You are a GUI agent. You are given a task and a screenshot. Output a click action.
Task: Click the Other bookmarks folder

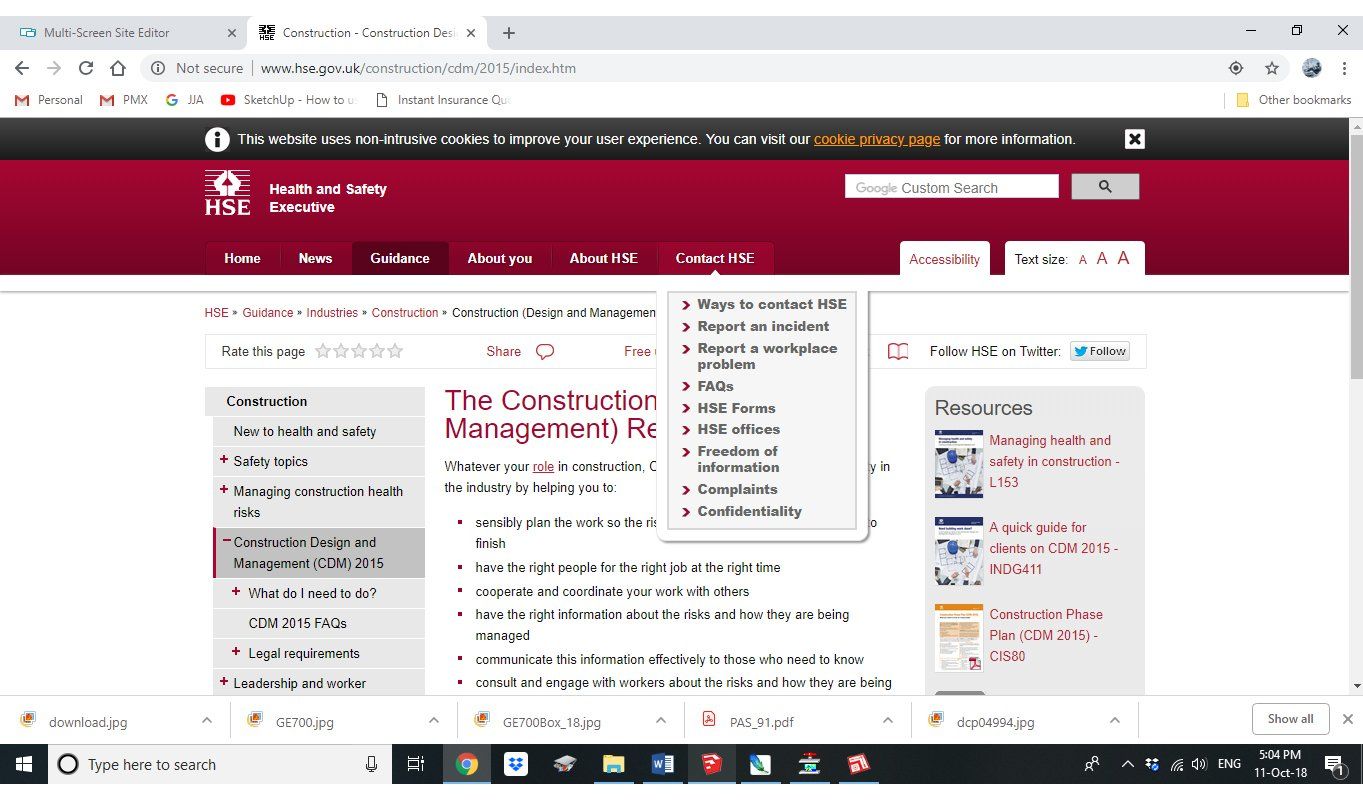click(x=1294, y=100)
